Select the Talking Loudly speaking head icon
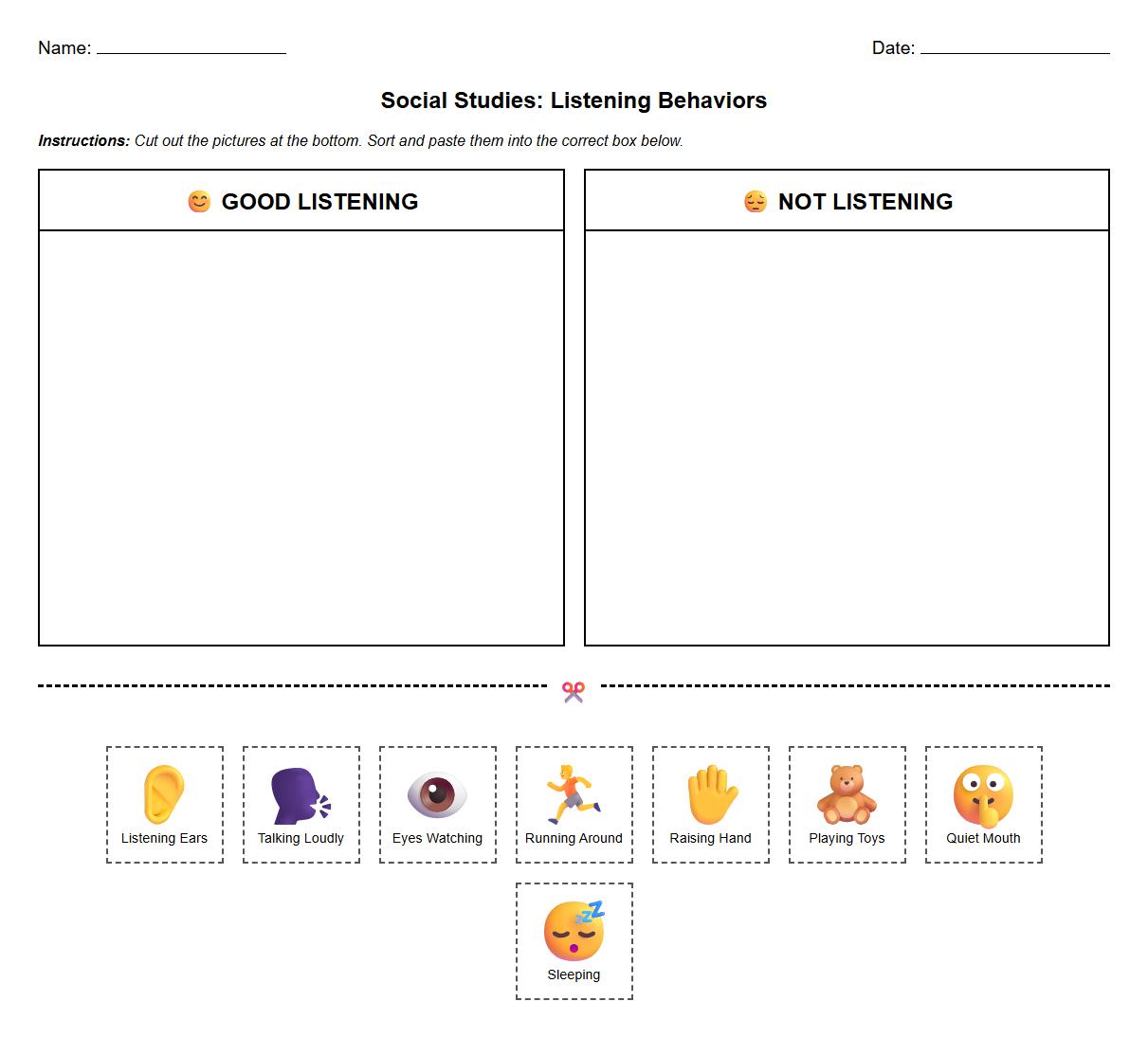 tap(301, 796)
